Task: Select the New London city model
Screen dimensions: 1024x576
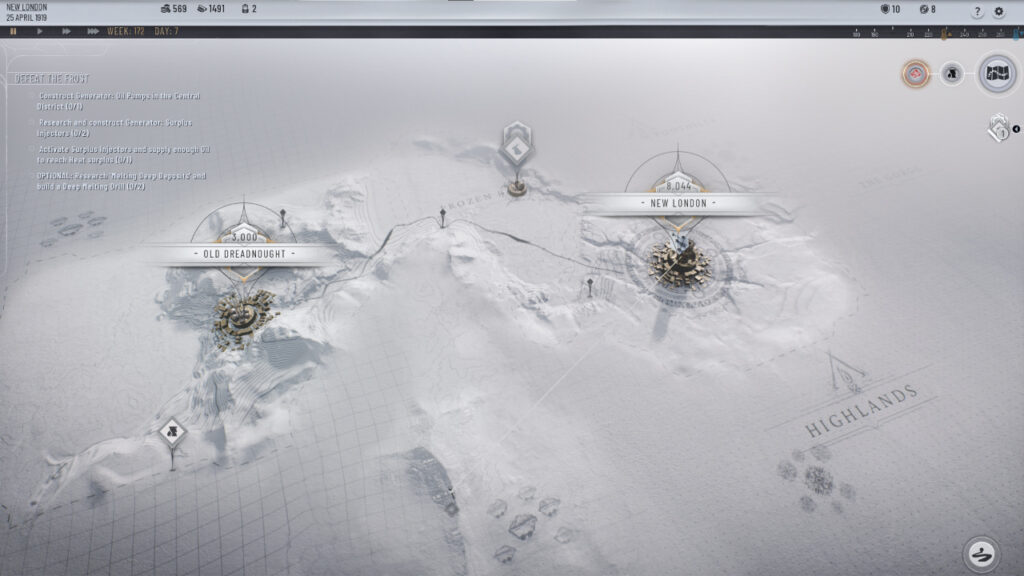Action: [679, 263]
